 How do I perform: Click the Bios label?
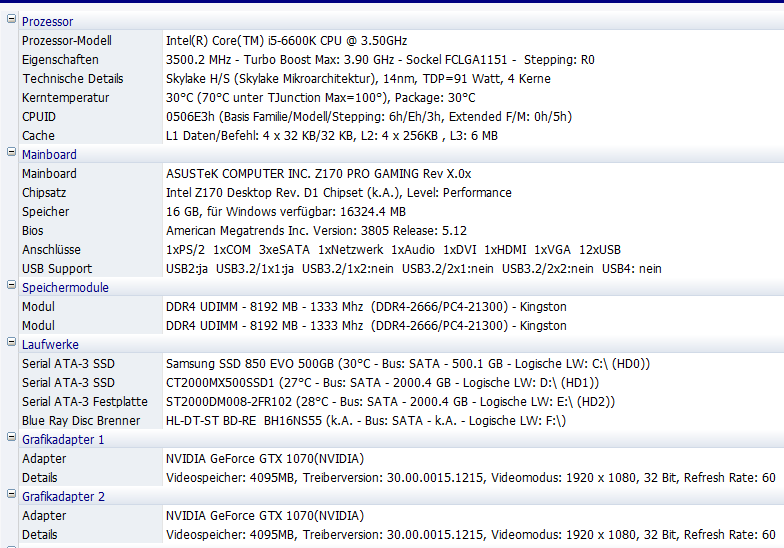[x=32, y=230]
